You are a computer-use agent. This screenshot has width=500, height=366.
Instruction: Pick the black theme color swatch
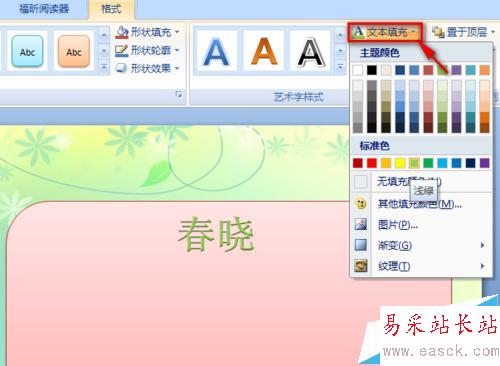tap(372, 70)
